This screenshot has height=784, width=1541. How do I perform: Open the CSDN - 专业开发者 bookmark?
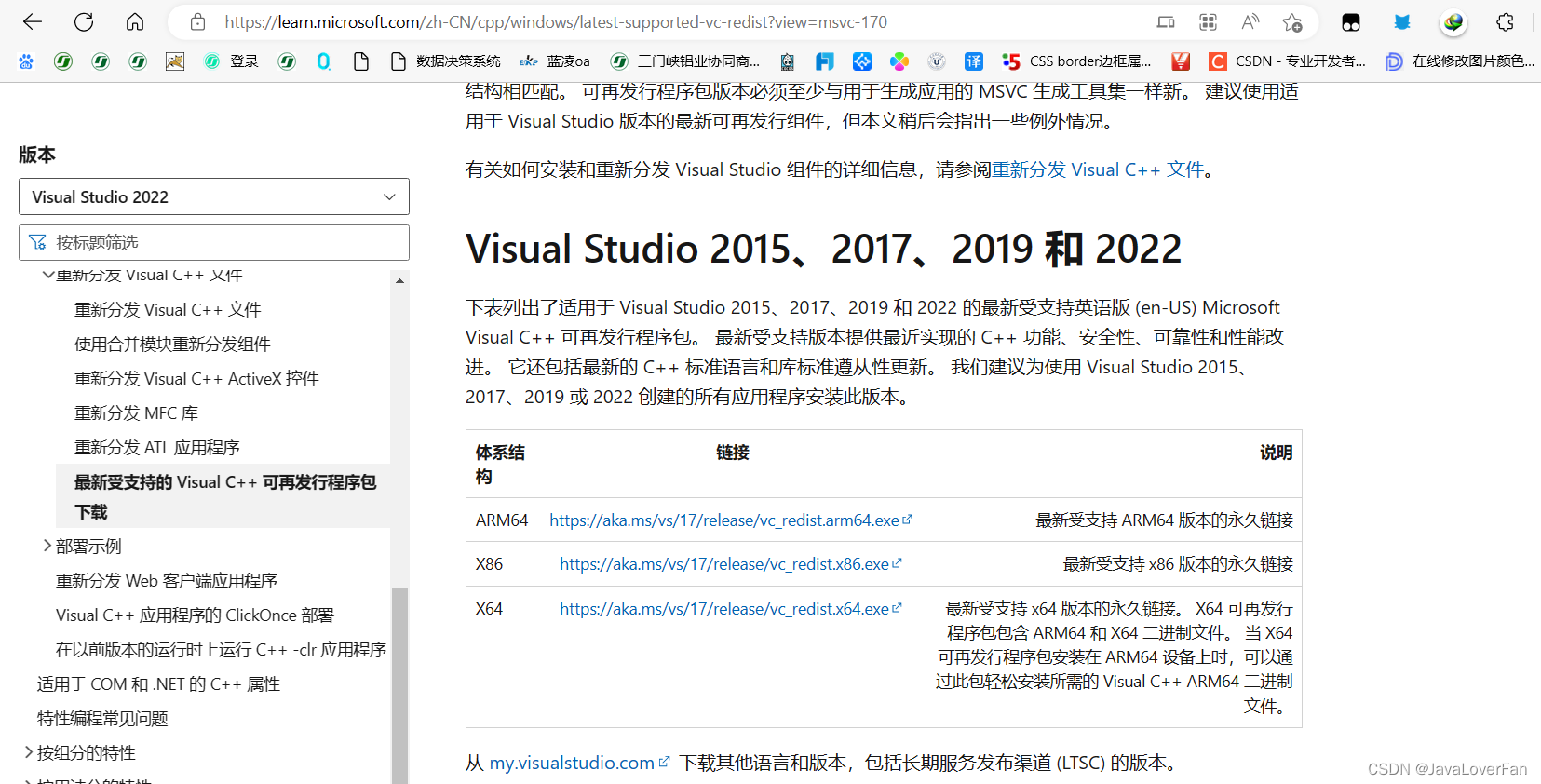1288,61
